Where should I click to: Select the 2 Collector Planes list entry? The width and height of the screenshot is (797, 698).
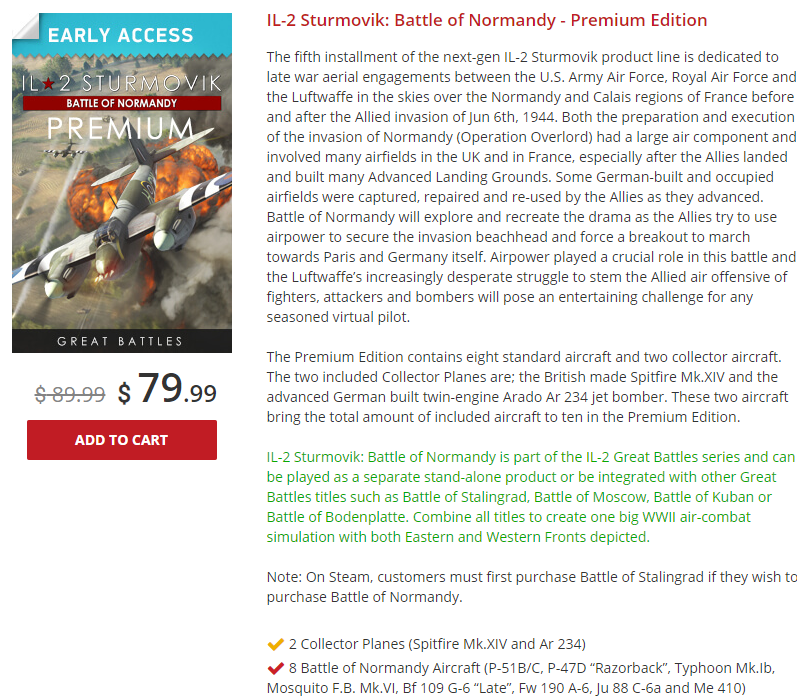coord(437,643)
